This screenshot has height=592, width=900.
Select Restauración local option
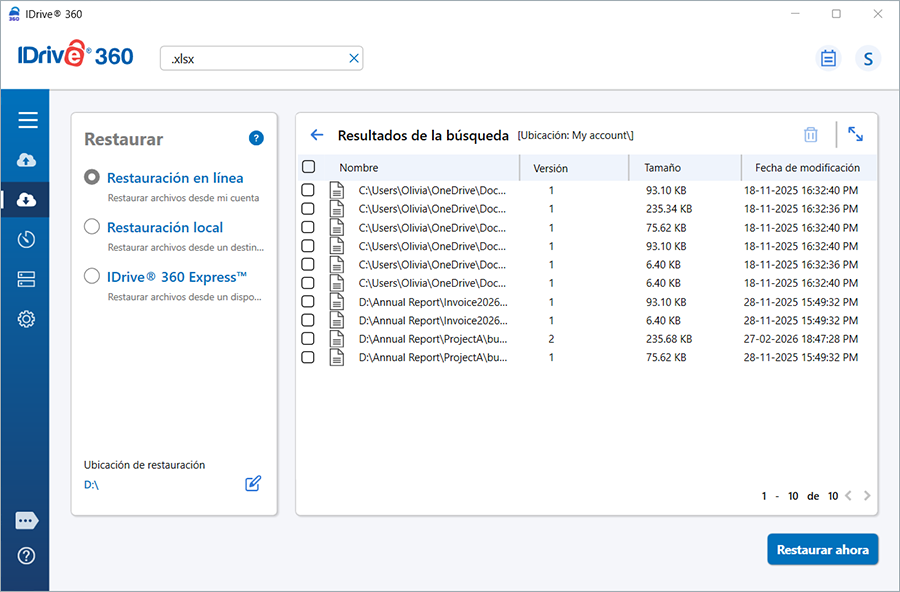coord(92,227)
